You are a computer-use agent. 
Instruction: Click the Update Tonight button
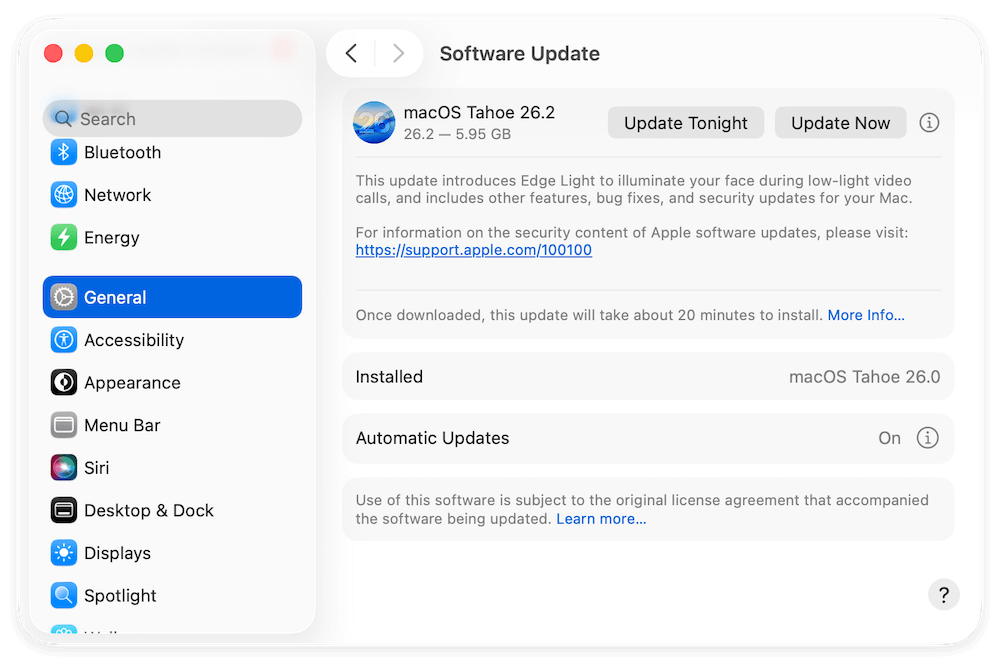point(685,122)
